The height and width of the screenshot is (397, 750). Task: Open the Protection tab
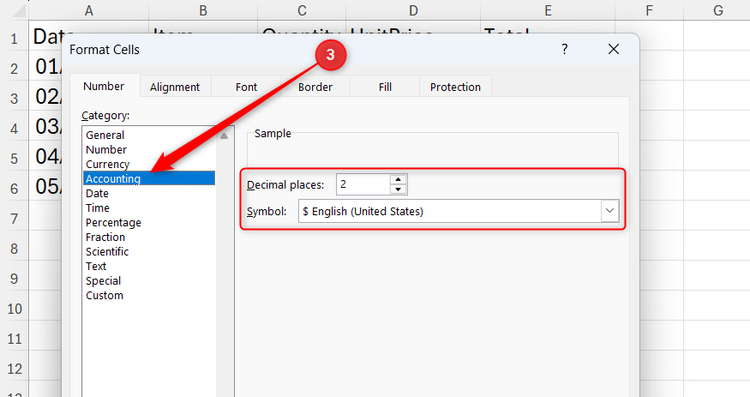point(455,87)
